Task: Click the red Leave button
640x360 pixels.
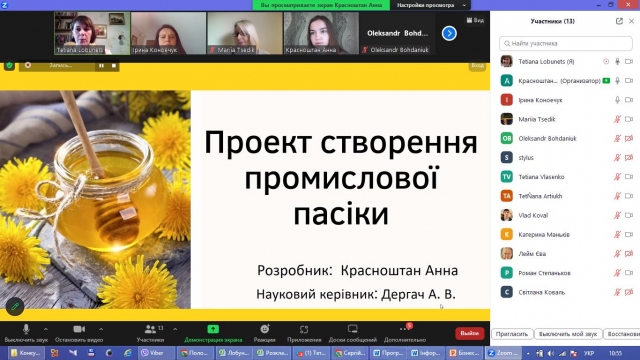Action: [469, 333]
